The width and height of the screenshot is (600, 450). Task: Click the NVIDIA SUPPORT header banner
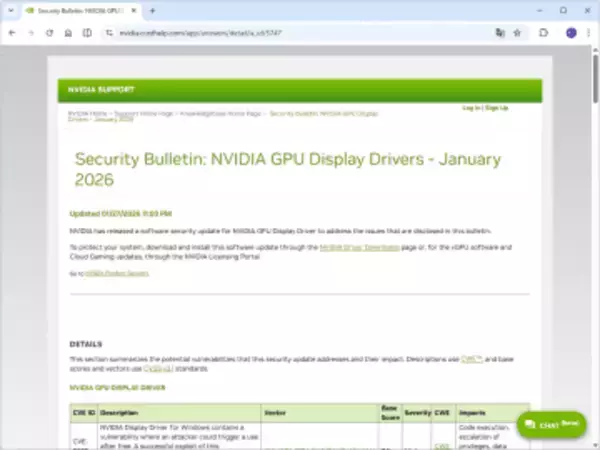[300, 90]
